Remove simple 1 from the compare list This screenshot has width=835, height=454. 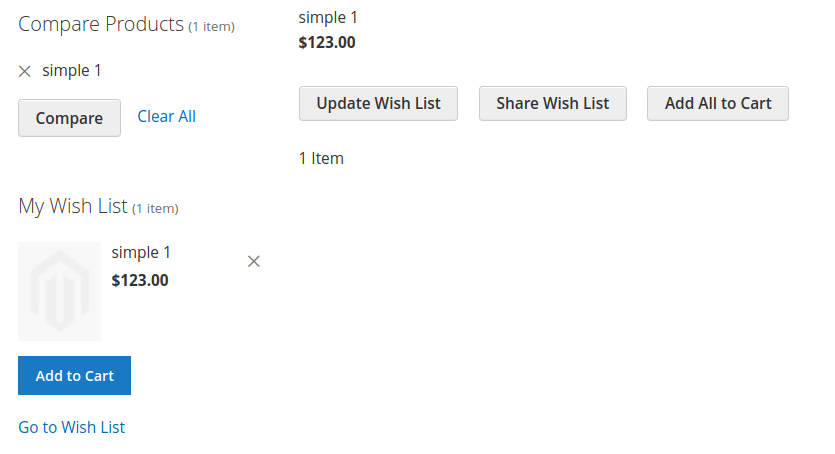pyautogui.click(x=24, y=71)
